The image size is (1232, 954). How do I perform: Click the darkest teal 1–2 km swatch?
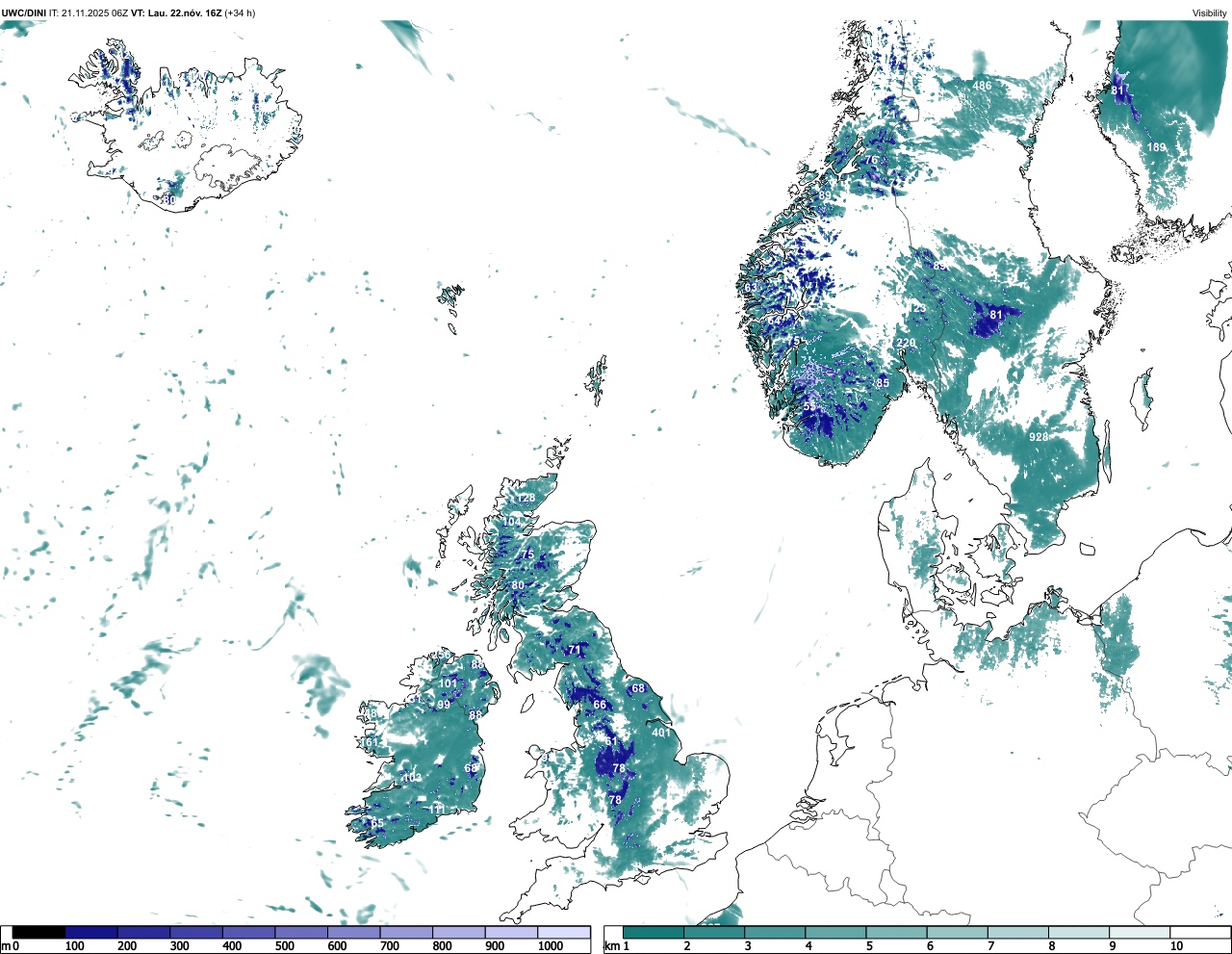point(654,932)
